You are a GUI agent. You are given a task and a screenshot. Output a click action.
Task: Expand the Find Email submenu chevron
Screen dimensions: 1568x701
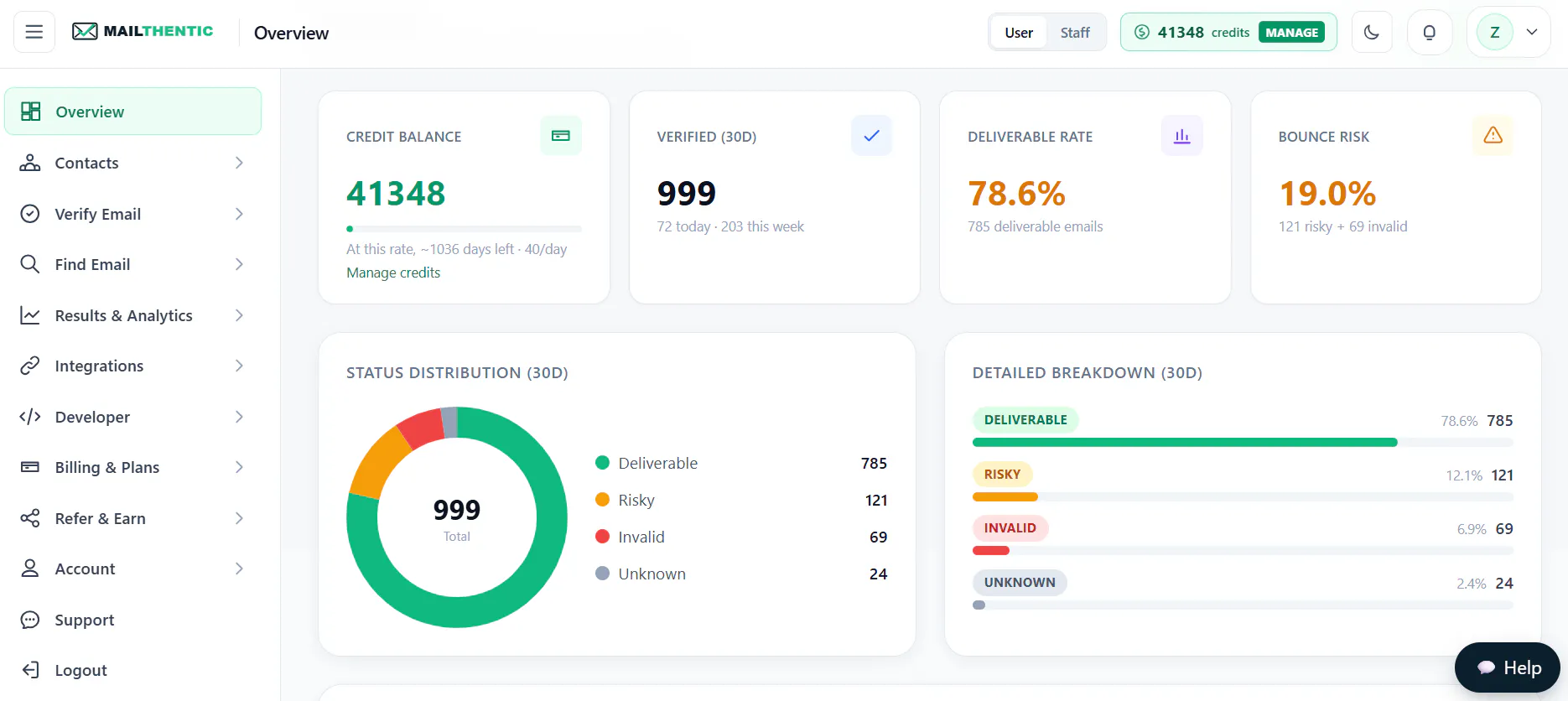coord(239,264)
